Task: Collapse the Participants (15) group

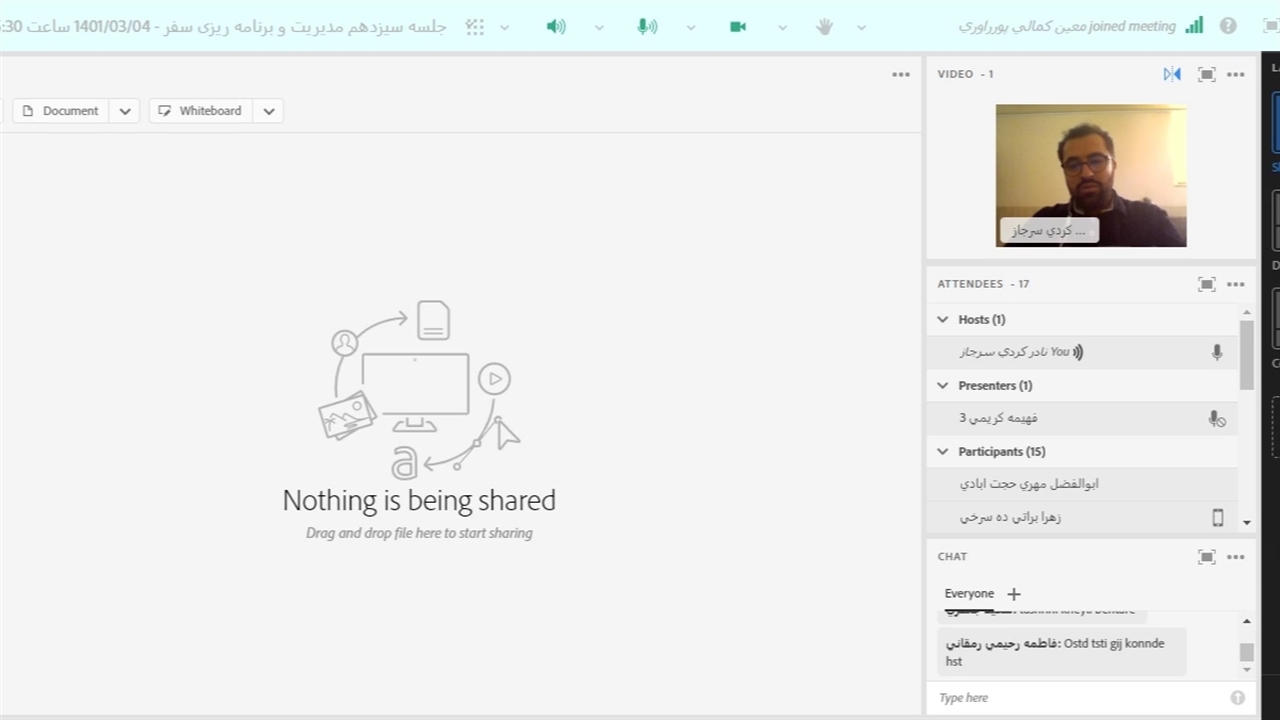Action: 943,451
